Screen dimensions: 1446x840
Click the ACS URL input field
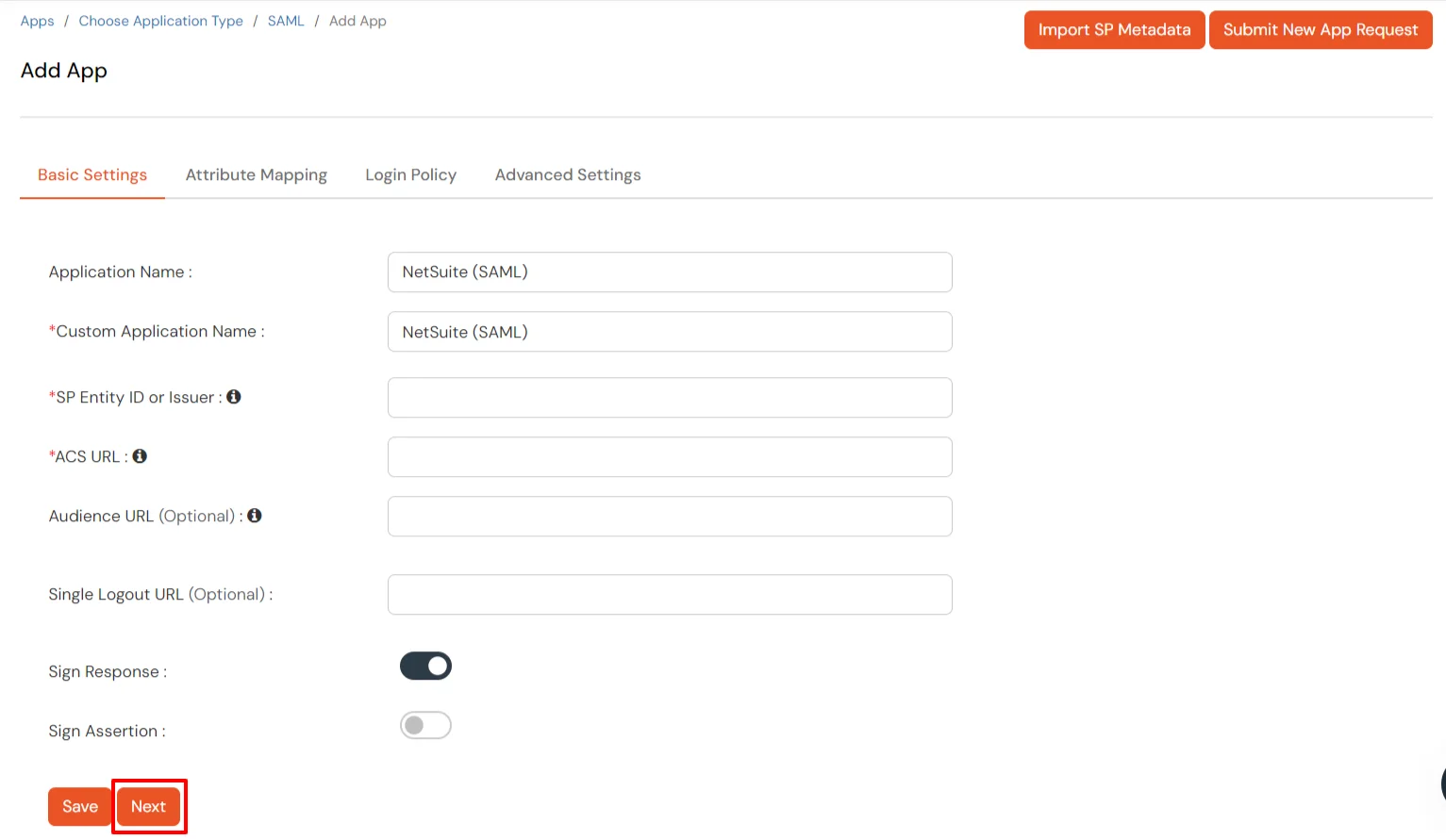(x=670, y=457)
